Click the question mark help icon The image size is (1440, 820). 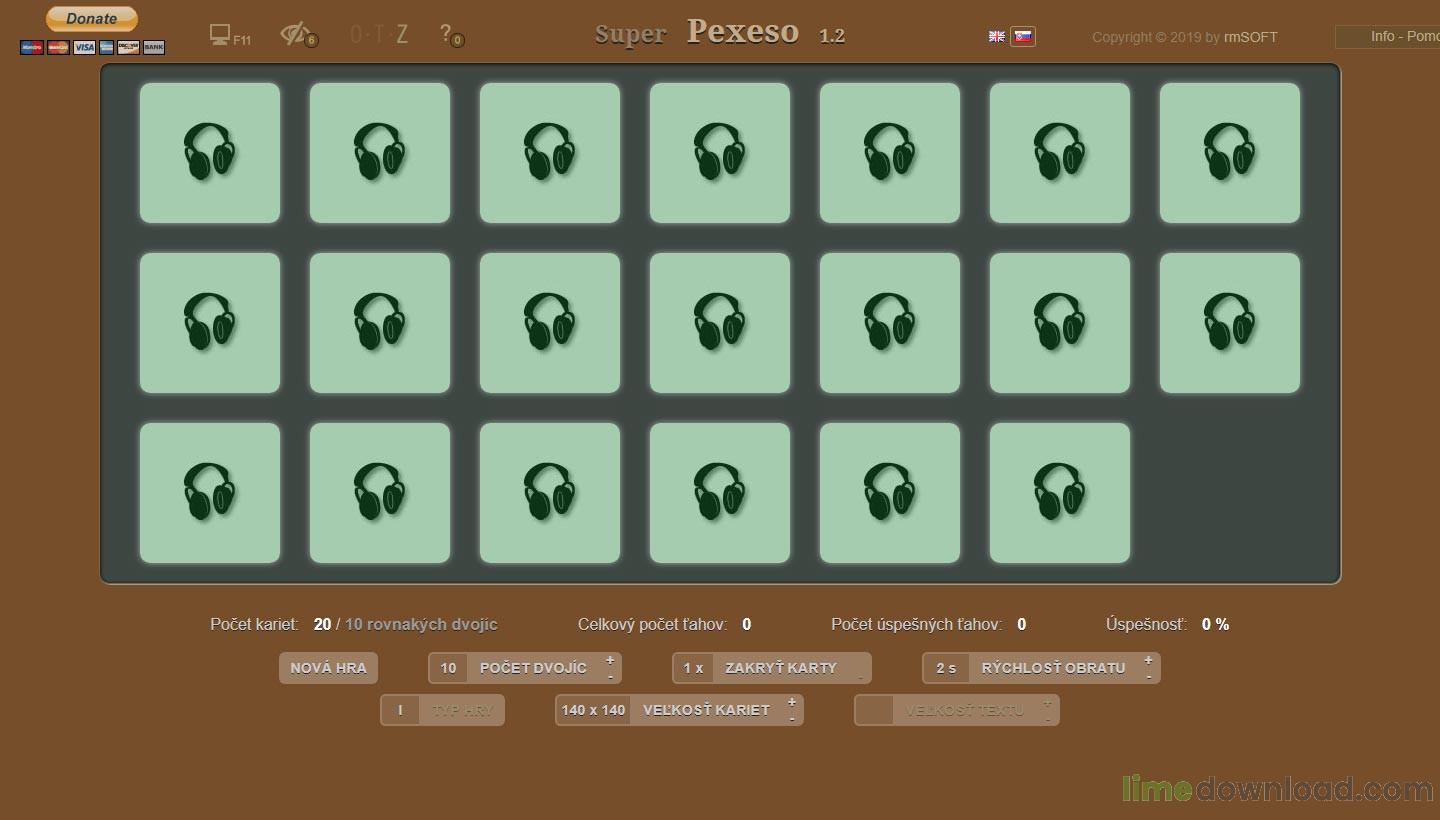446,34
